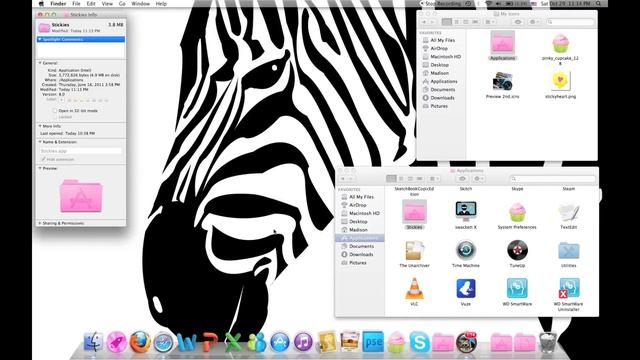The image size is (640, 360).
Task: Select stickyheart.png file
Action: [x=560, y=81]
